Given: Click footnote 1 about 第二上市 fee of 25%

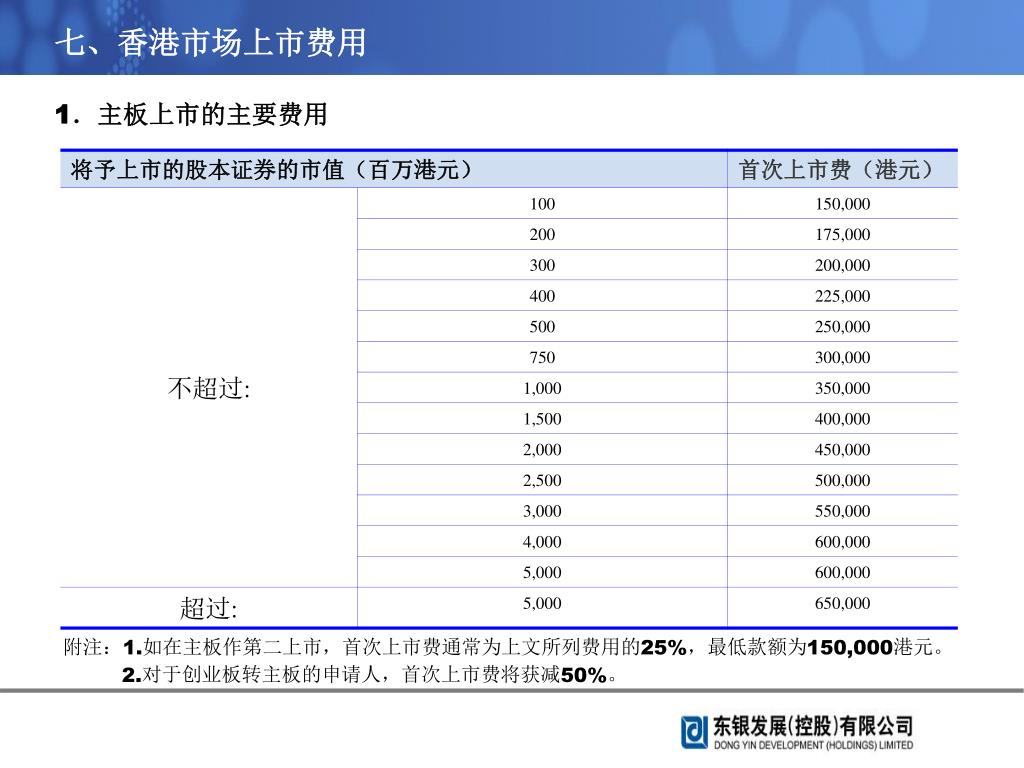Looking at the screenshot, I should coord(534,647).
